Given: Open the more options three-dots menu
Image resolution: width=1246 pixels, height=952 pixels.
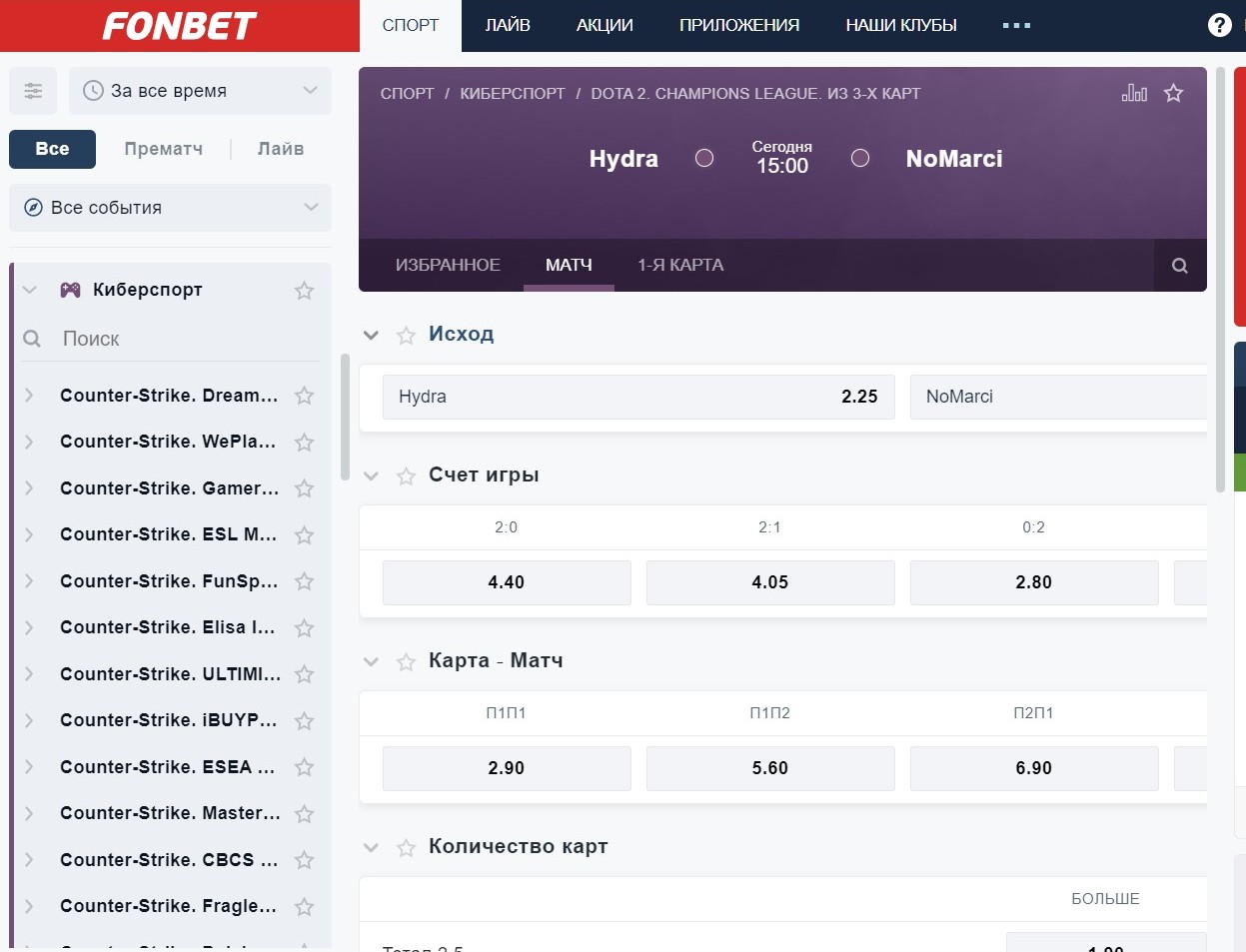Looking at the screenshot, I should pyautogui.click(x=1016, y=26).
